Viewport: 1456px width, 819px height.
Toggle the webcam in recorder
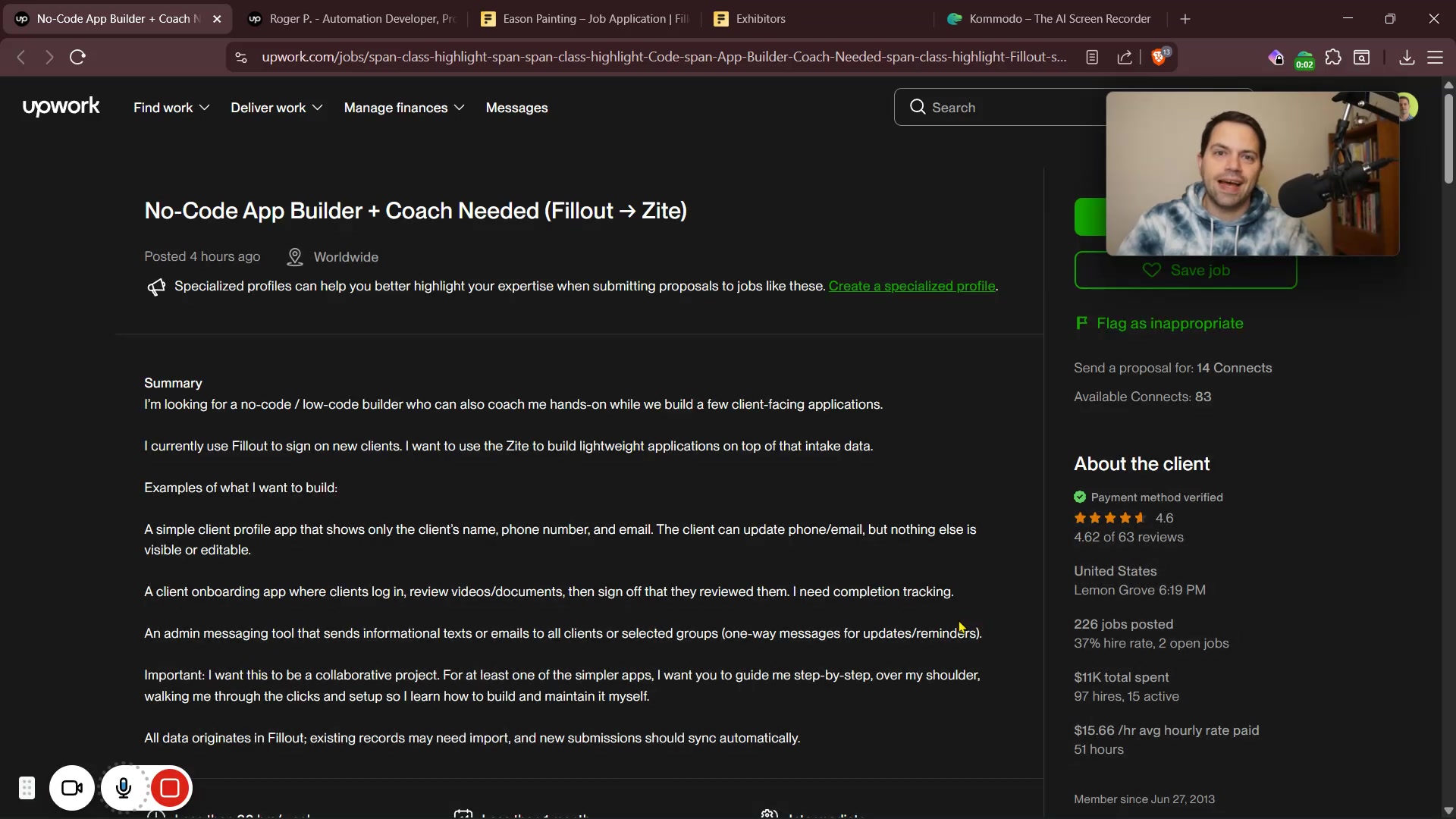point(72,788)
